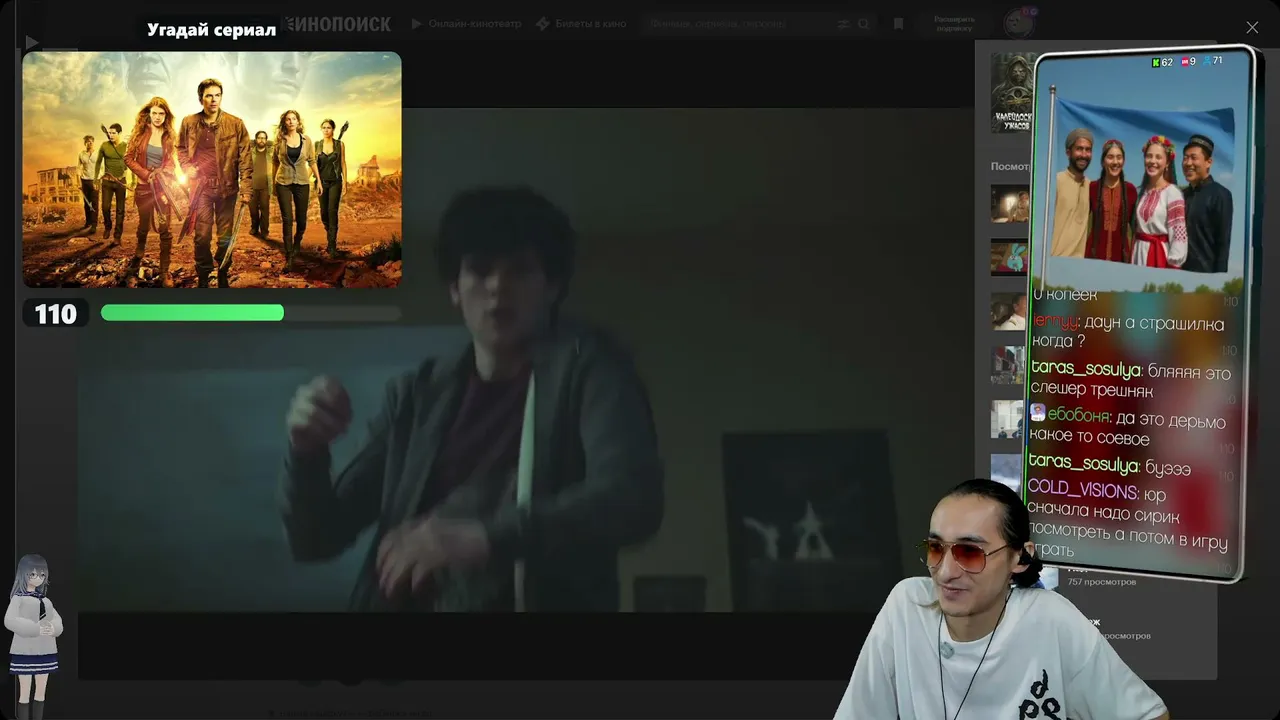Click the anime character avatar overlay

33,636
